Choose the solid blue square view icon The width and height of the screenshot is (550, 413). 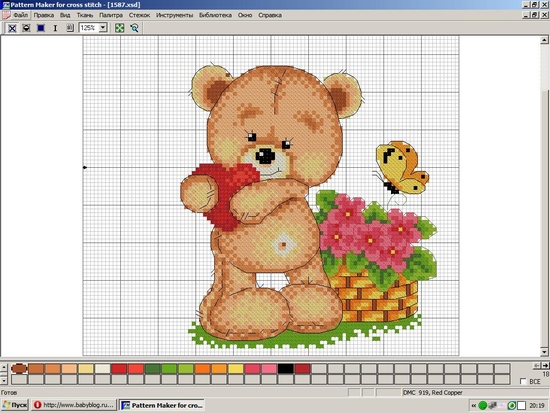click(x=41, y=28)
